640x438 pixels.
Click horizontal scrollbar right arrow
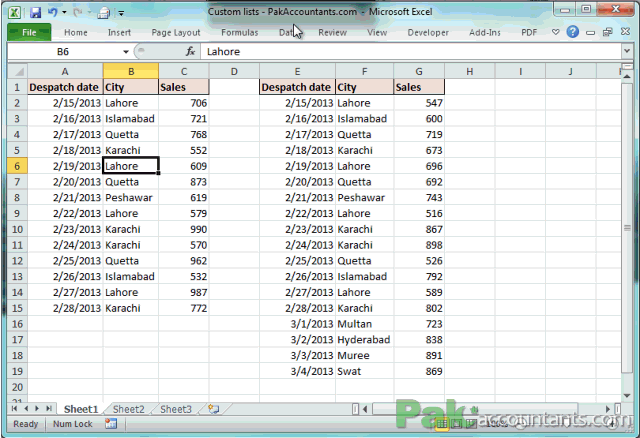(608, 409)
